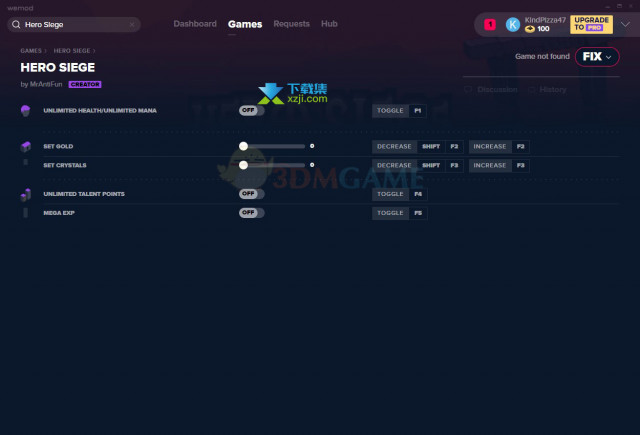Click the Set Gold slider handle

pos(243,146)
